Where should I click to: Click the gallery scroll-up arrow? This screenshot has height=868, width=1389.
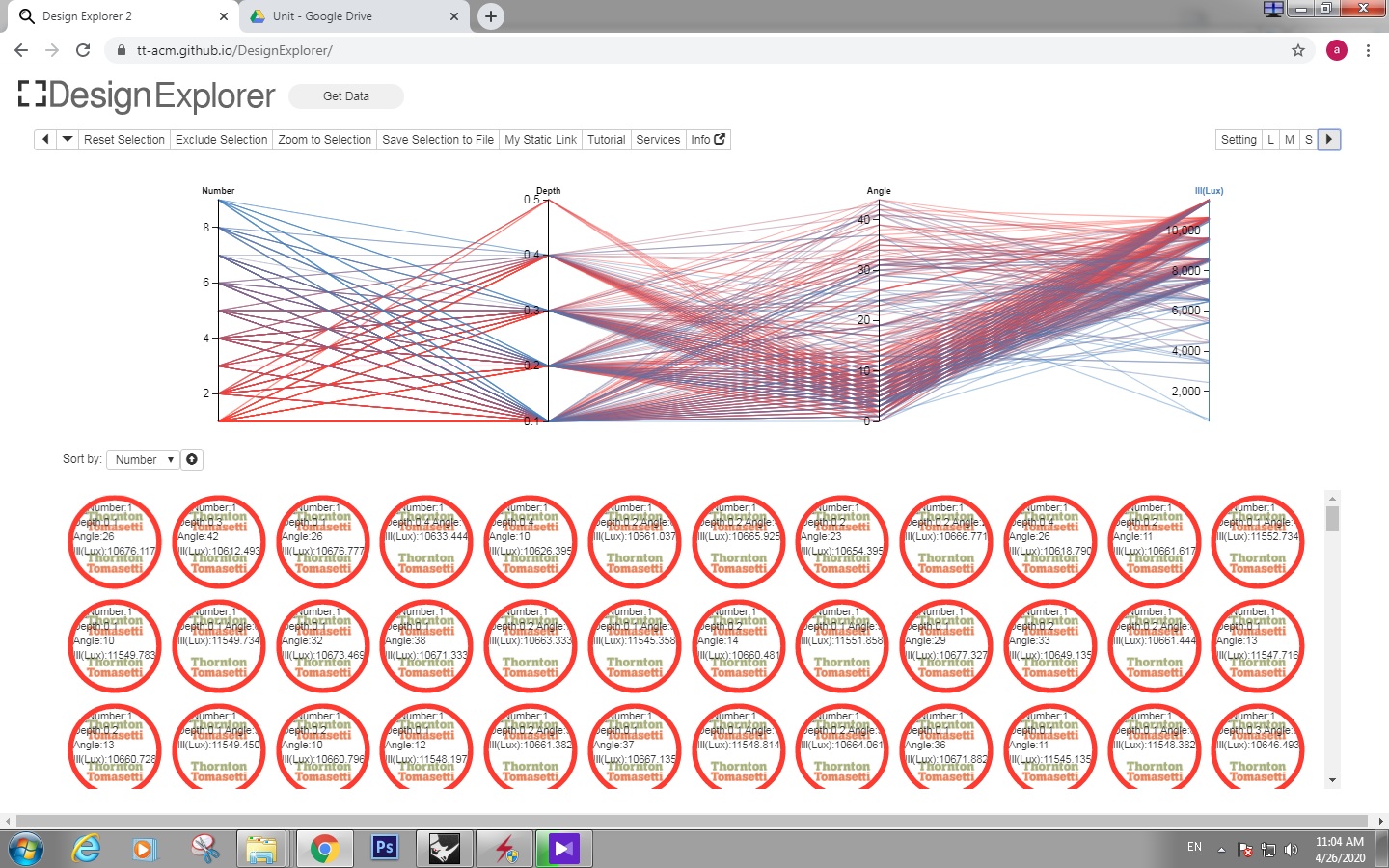pos(1333,499)
